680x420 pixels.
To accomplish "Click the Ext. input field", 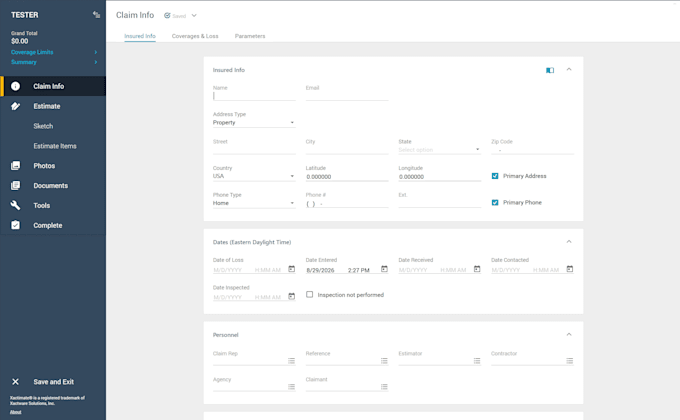I will [x=439, y=203].
